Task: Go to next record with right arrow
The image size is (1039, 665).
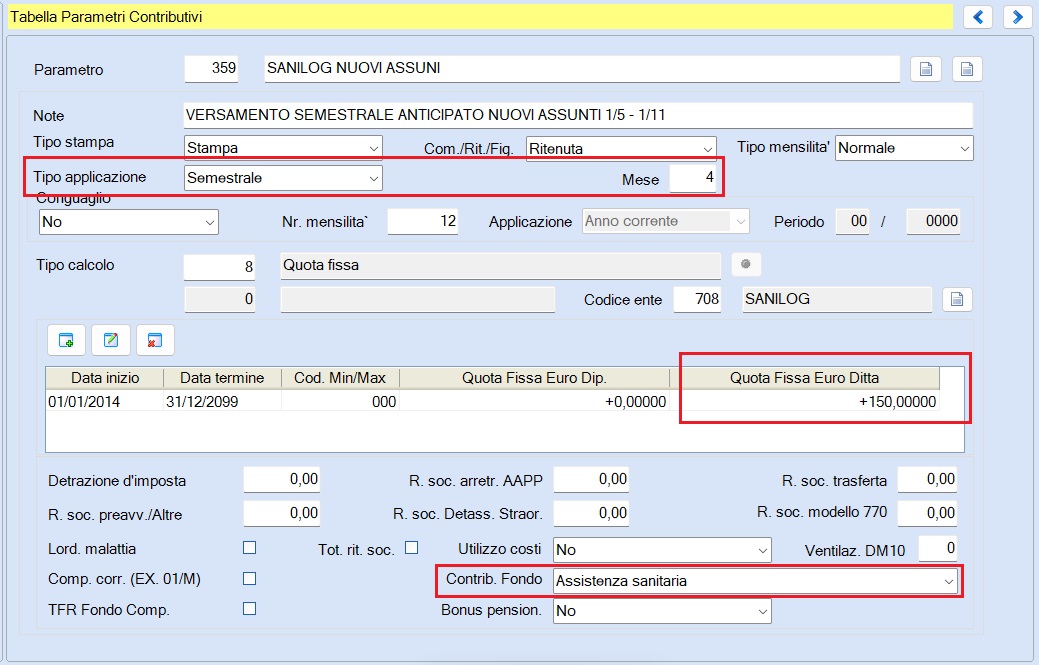Action: point(1017,17)
